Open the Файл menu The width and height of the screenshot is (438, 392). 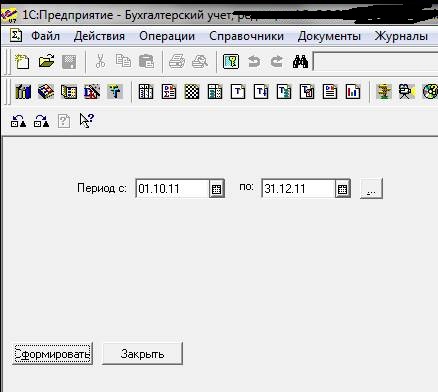tap(45, 36)
